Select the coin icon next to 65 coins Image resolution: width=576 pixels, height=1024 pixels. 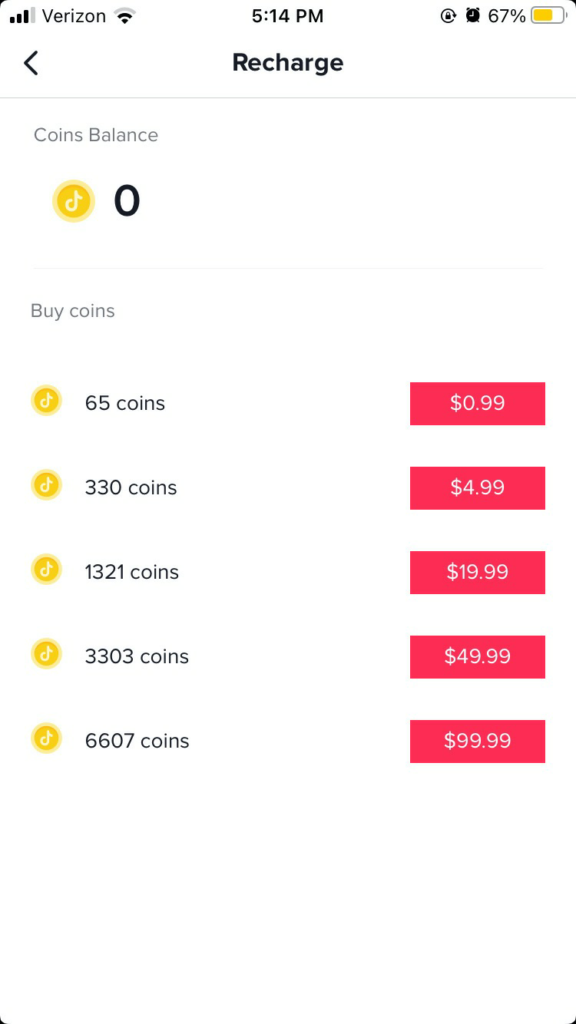click(x=46, y=403)
